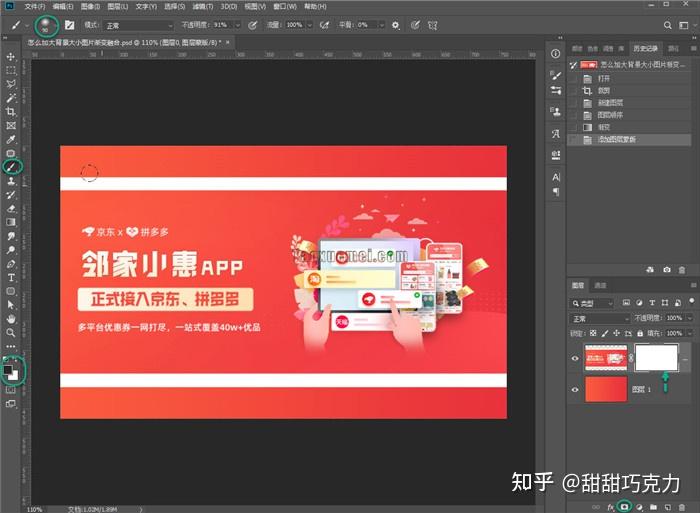Select the Magic Wand tool
This screenshot has height=513, width=700.
11,98
